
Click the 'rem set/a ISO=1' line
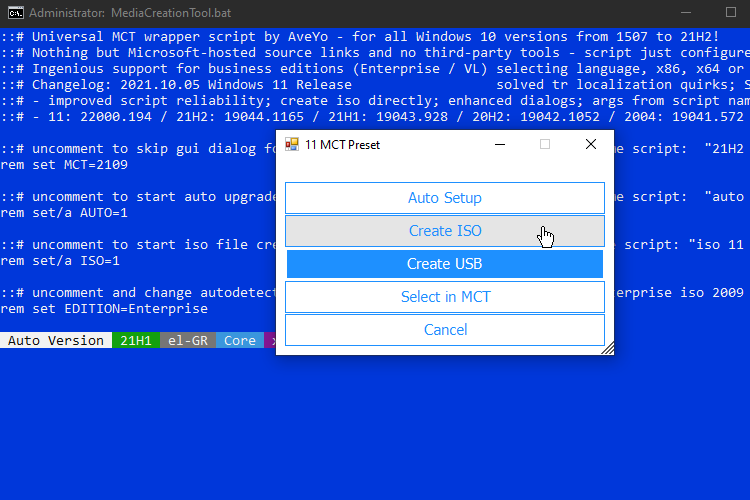(x=60, y=261)
